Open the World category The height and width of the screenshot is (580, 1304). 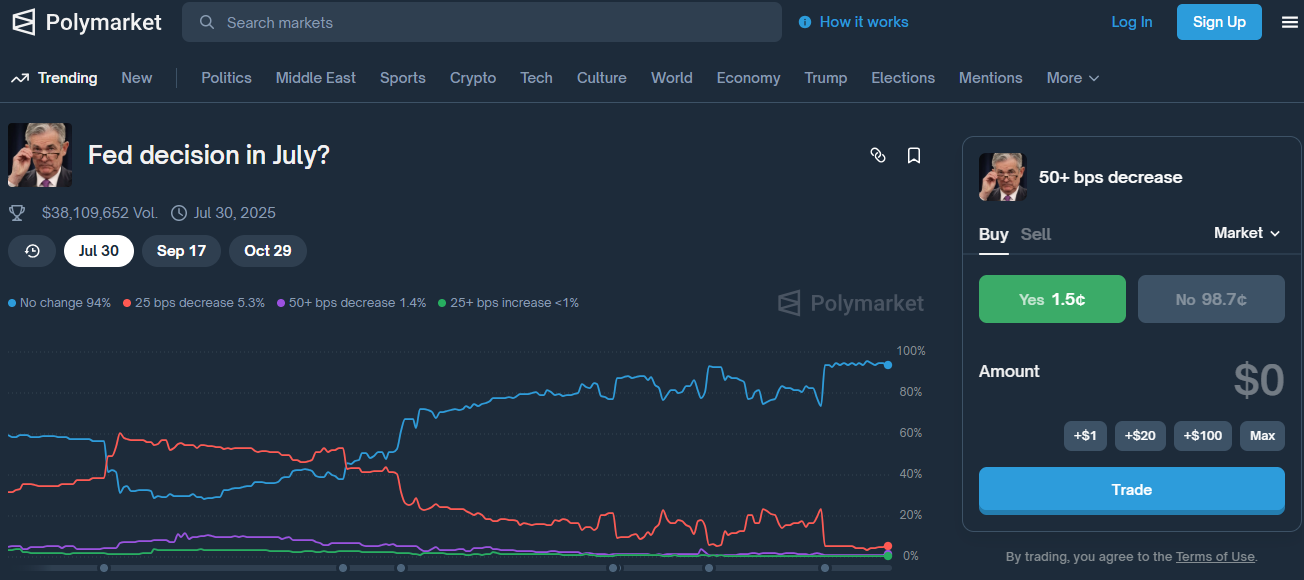pyautogui.click(x=672, y=78)
